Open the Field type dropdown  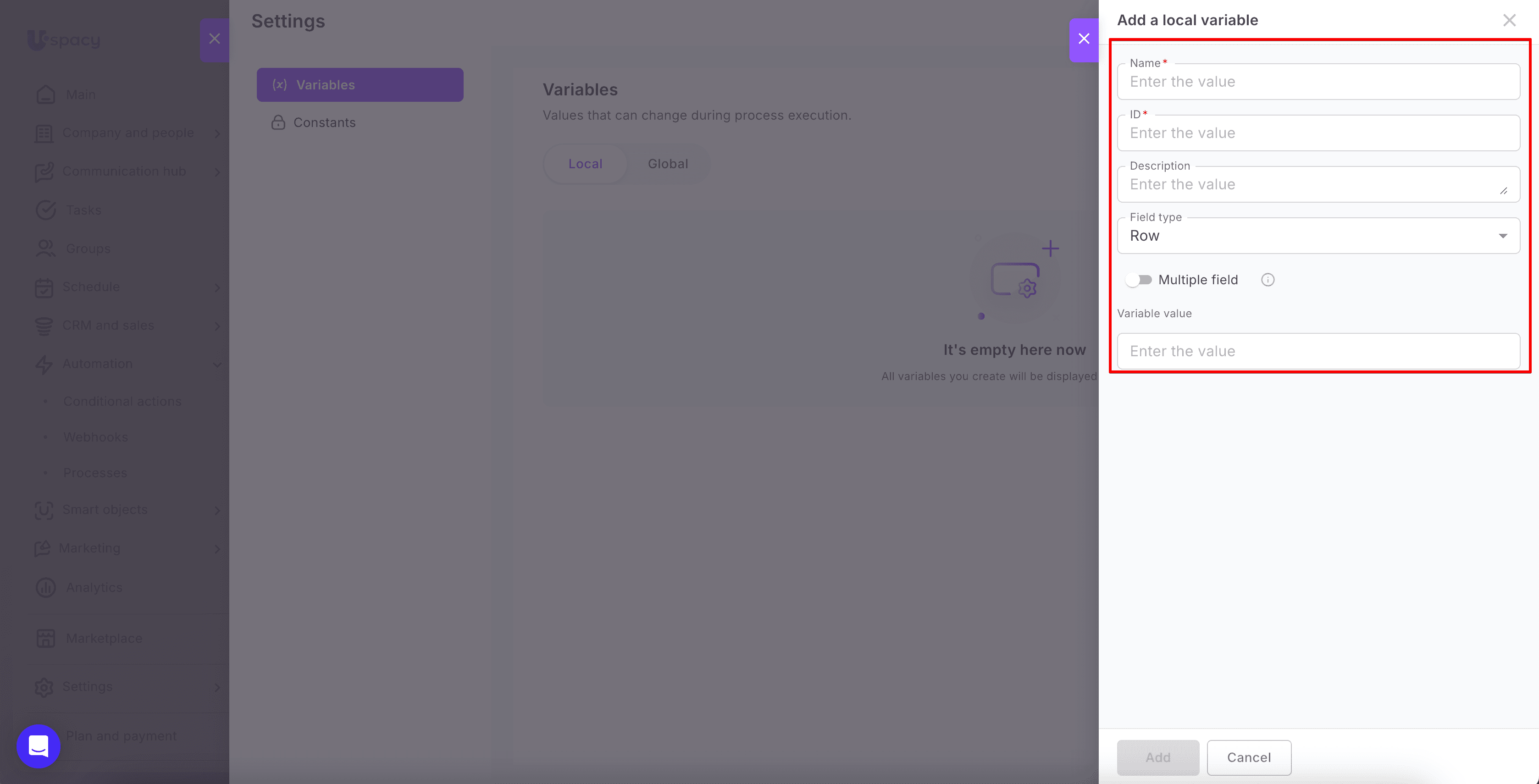click(x=1318, y=236)
